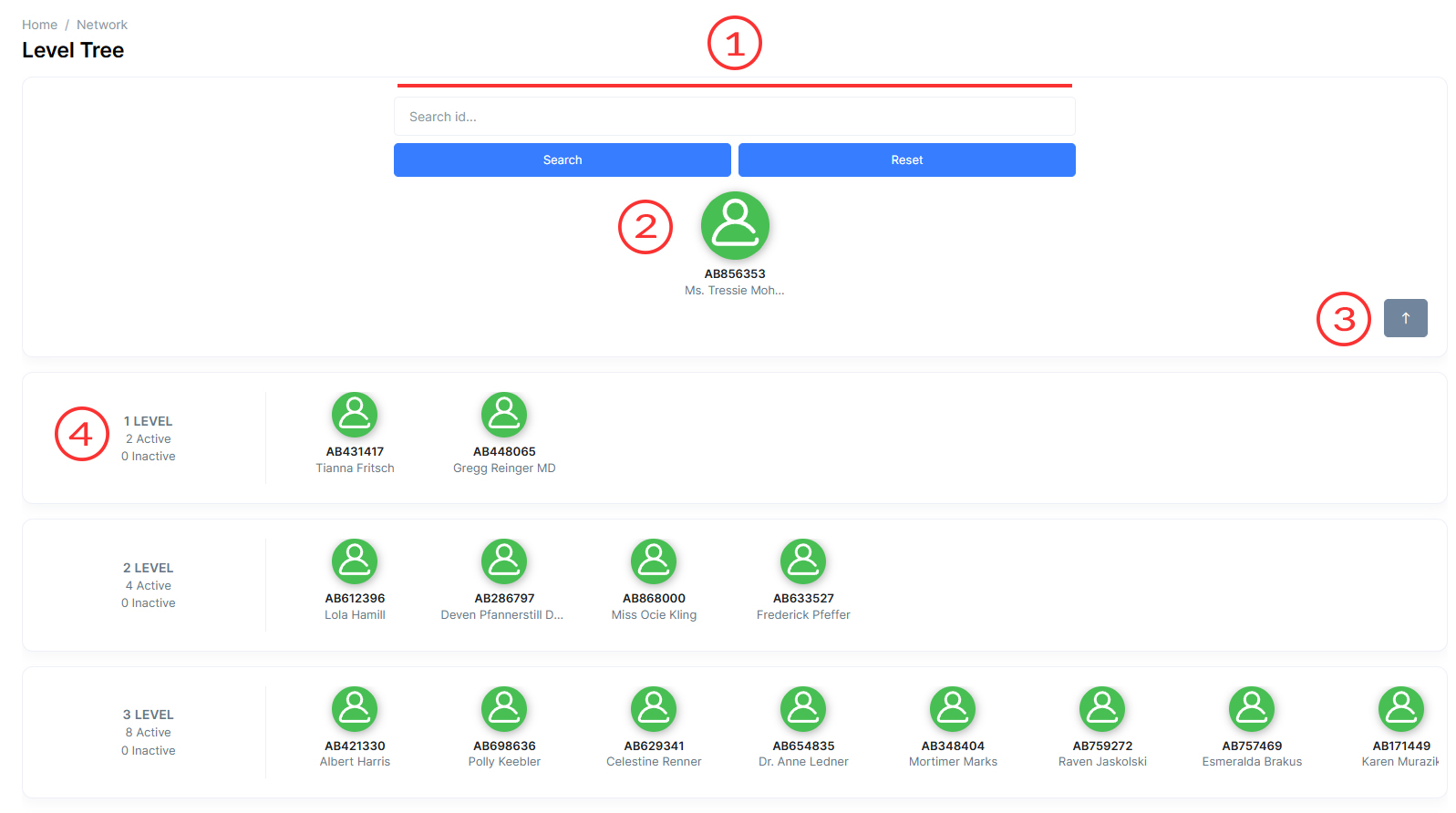Focus the Search id input field

pyautogui.click(x=734, y=117)
